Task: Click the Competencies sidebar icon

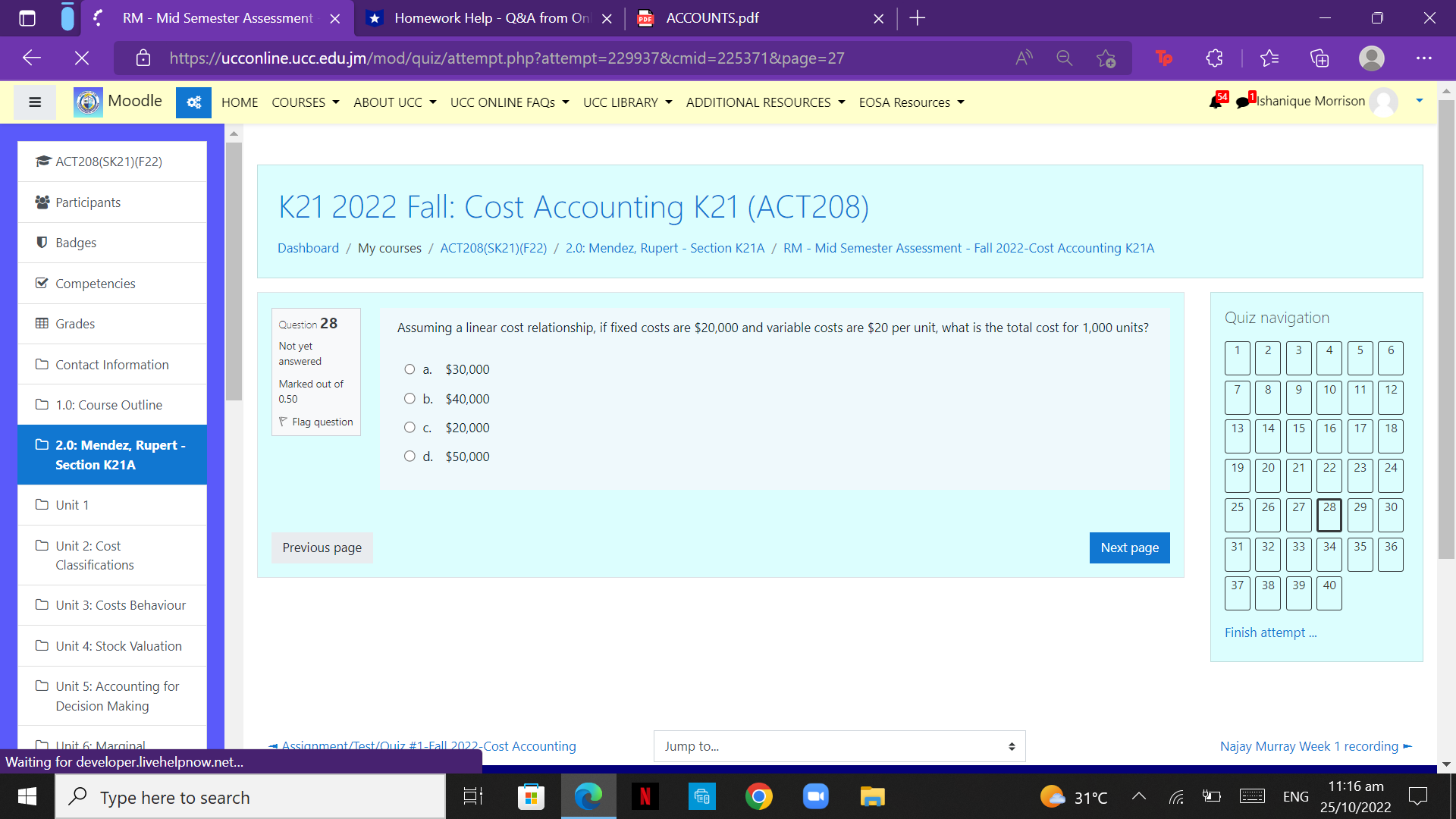Action: tap(42, 283)
